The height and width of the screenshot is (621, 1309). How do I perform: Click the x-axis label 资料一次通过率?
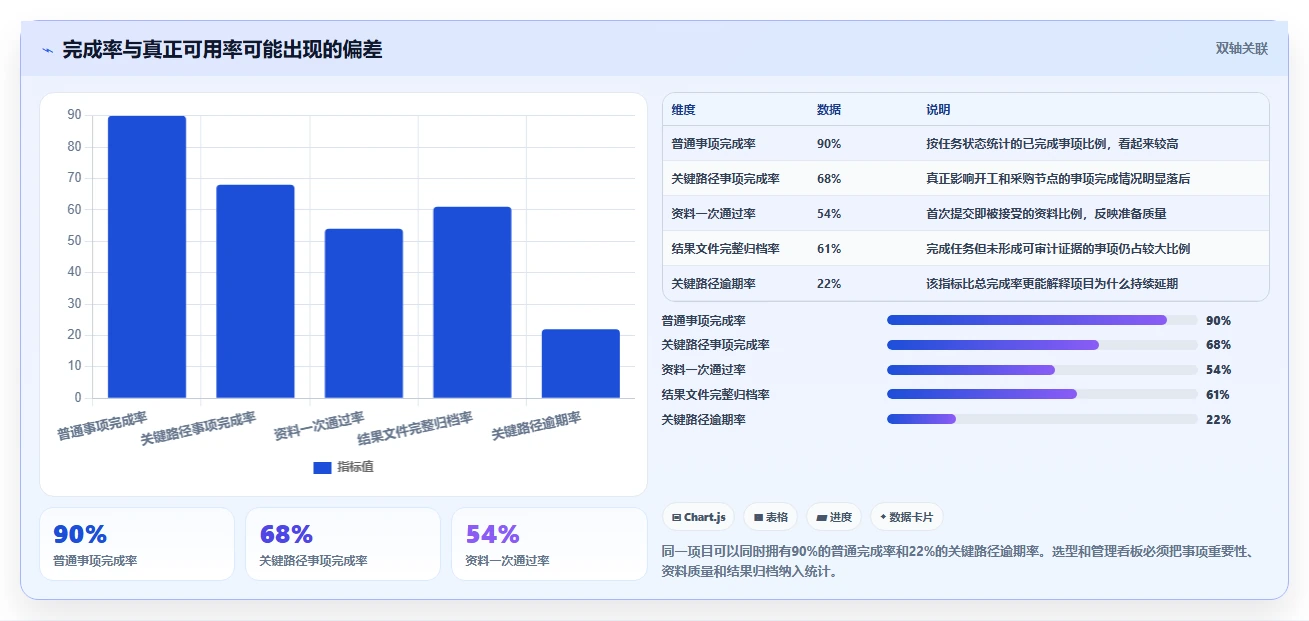click(x=320, y=426)
